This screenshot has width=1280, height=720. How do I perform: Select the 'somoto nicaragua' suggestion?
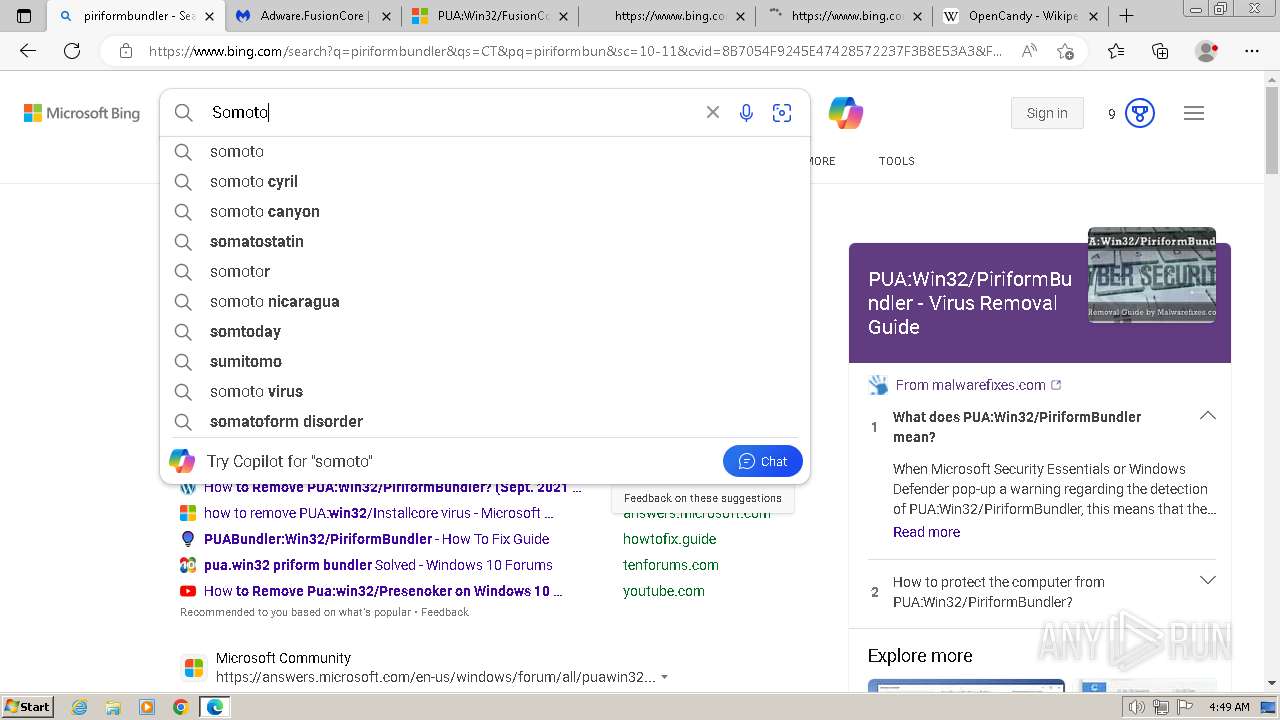click(485, 301)
